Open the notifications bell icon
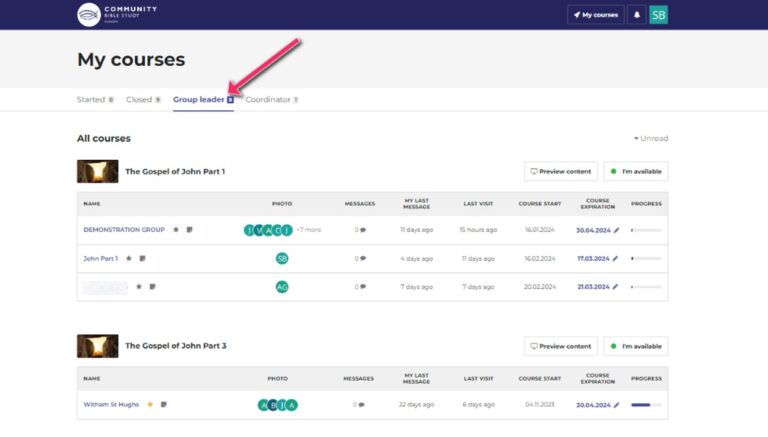This screenshot has width=768, height=437. point(637,15)
